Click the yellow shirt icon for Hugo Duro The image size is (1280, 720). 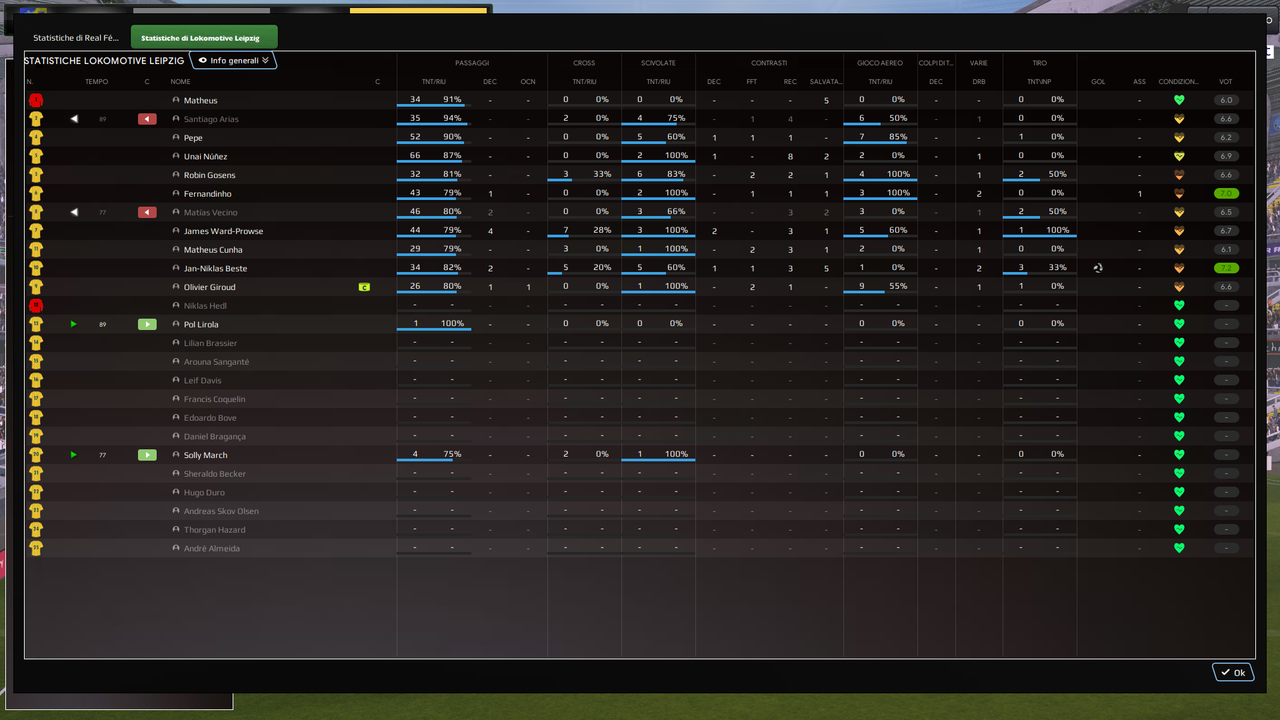(x=36, y=492)
